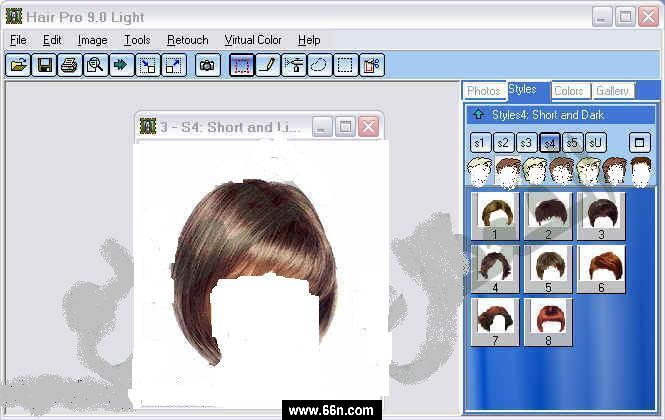665x420 pixels.
Task: Select the sU style set button
Action: [x=595, y=143]
